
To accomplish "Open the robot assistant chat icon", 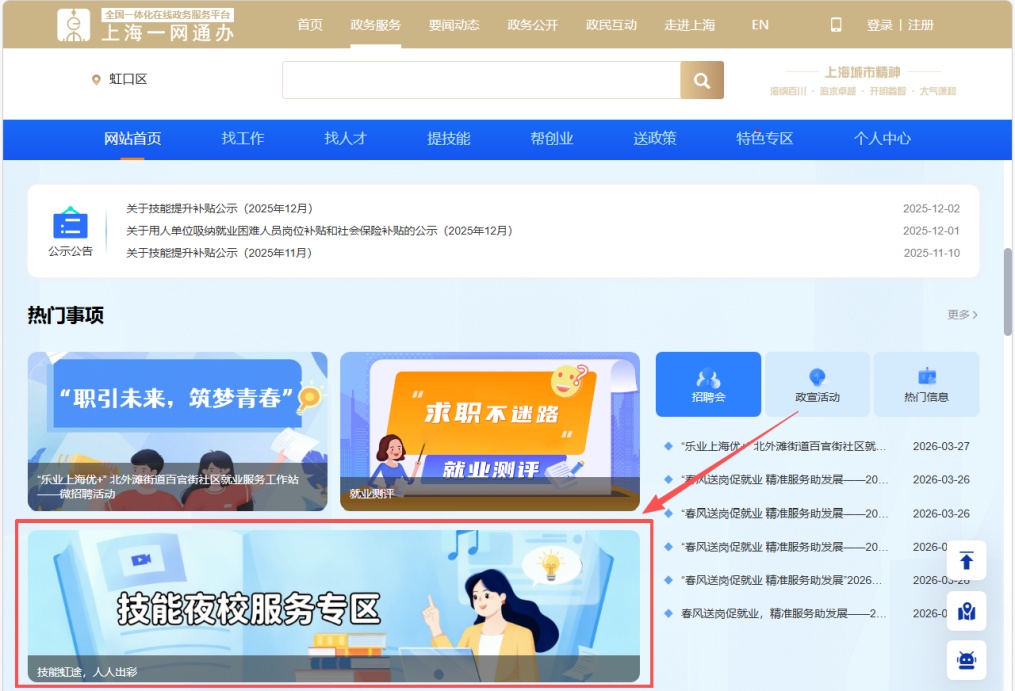I will coord(966,661).
